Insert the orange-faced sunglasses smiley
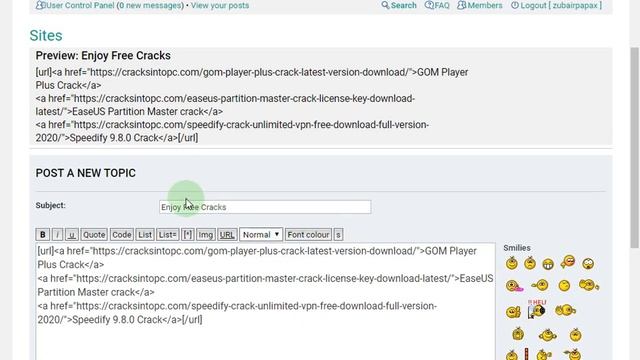This screenshot has width=640, height=360. (x=568, y=262)
